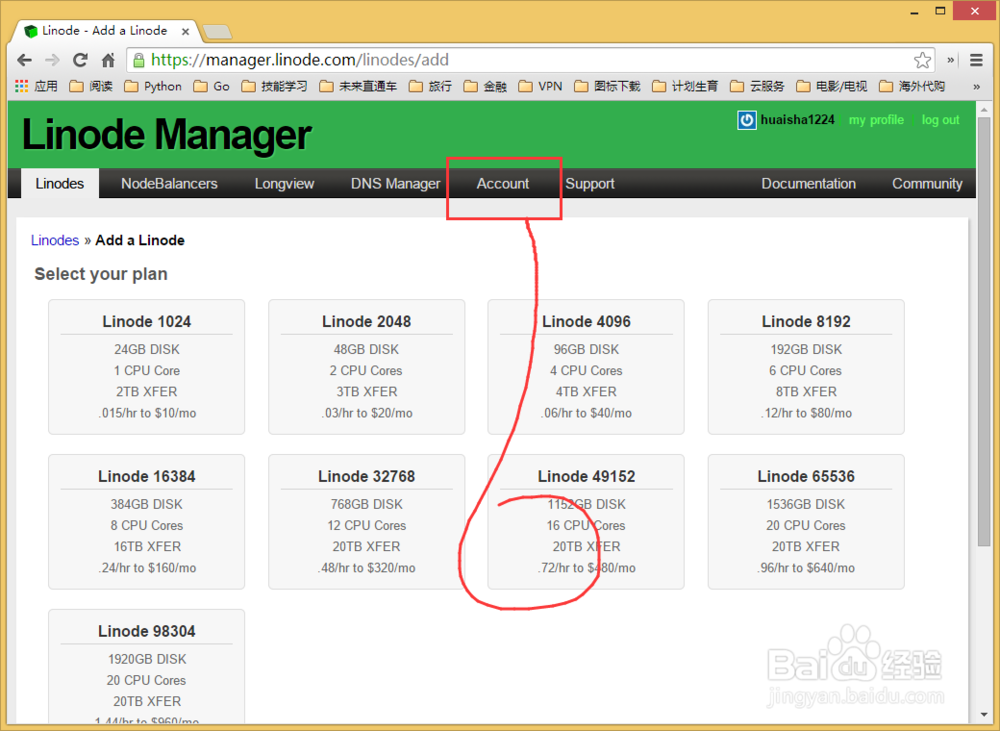The width and height of the screenshot is (1000, 731).
Task: Open a new browser tab
Action: click(x=217, y=31)
